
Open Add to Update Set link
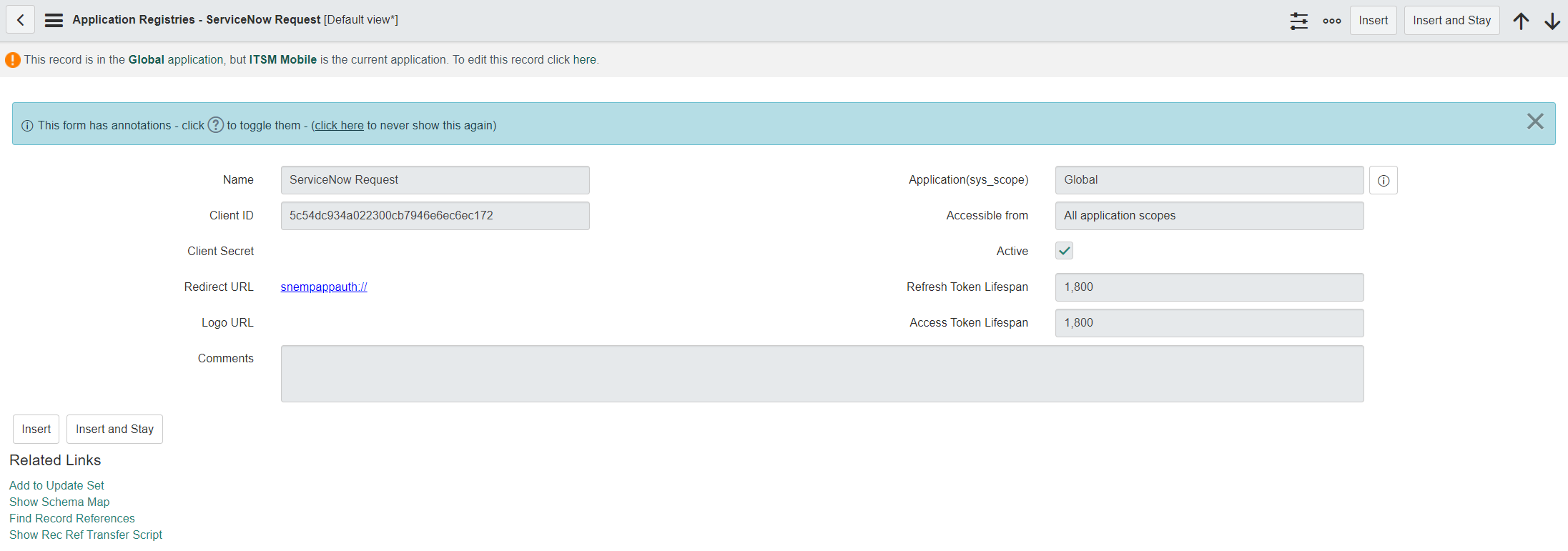tap(56, 486)
